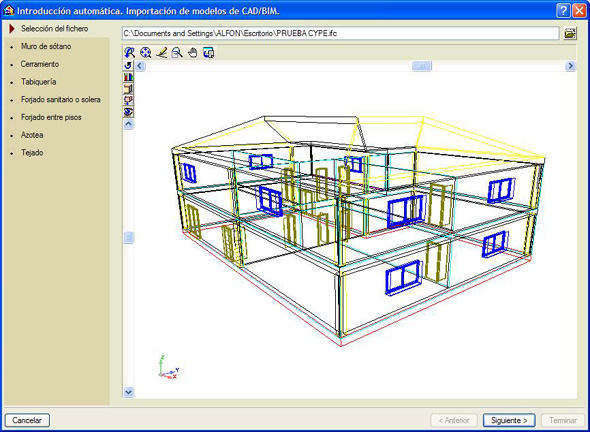Image resolution: width=590 pixels, height=432 pixels.
Task: Click the redraw view icon with the R
Action: tap(129, 53)
